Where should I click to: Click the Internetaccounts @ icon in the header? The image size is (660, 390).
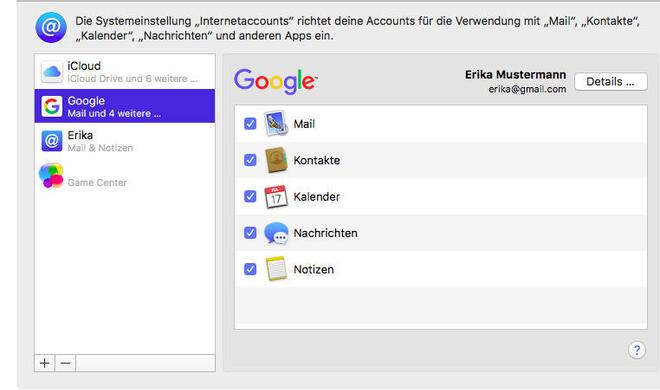(x=51, y=27)
